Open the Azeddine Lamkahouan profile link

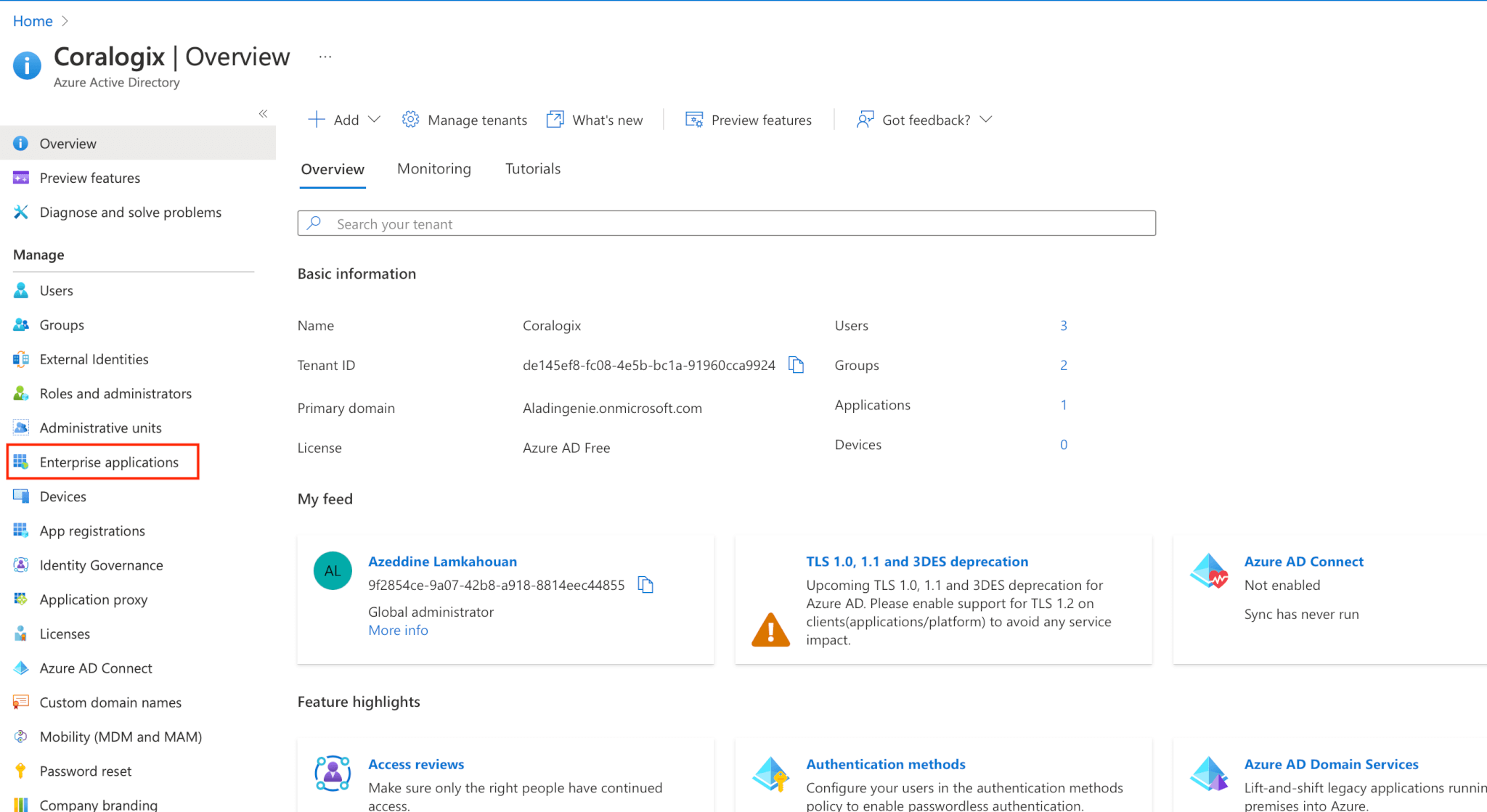pos(442,561)
